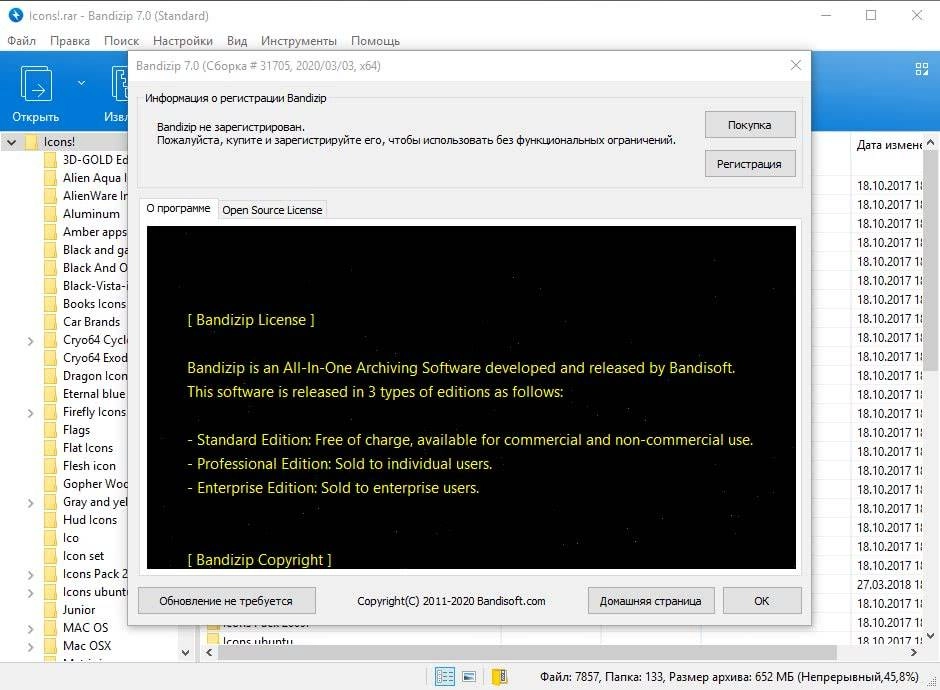Image resolution: width=940 pixels, height=690 pixels.
Task: Open the Файл menu
Action: tap(22, 41)
